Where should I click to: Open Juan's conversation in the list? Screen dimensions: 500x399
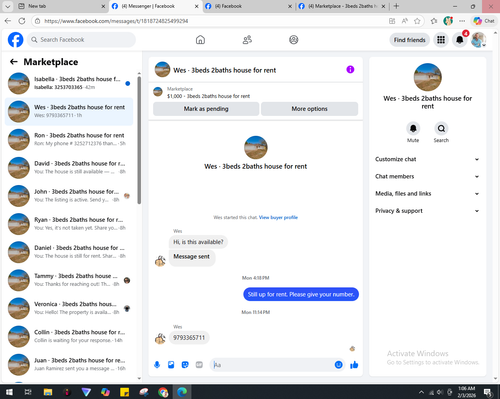click(x=69, y=365)
